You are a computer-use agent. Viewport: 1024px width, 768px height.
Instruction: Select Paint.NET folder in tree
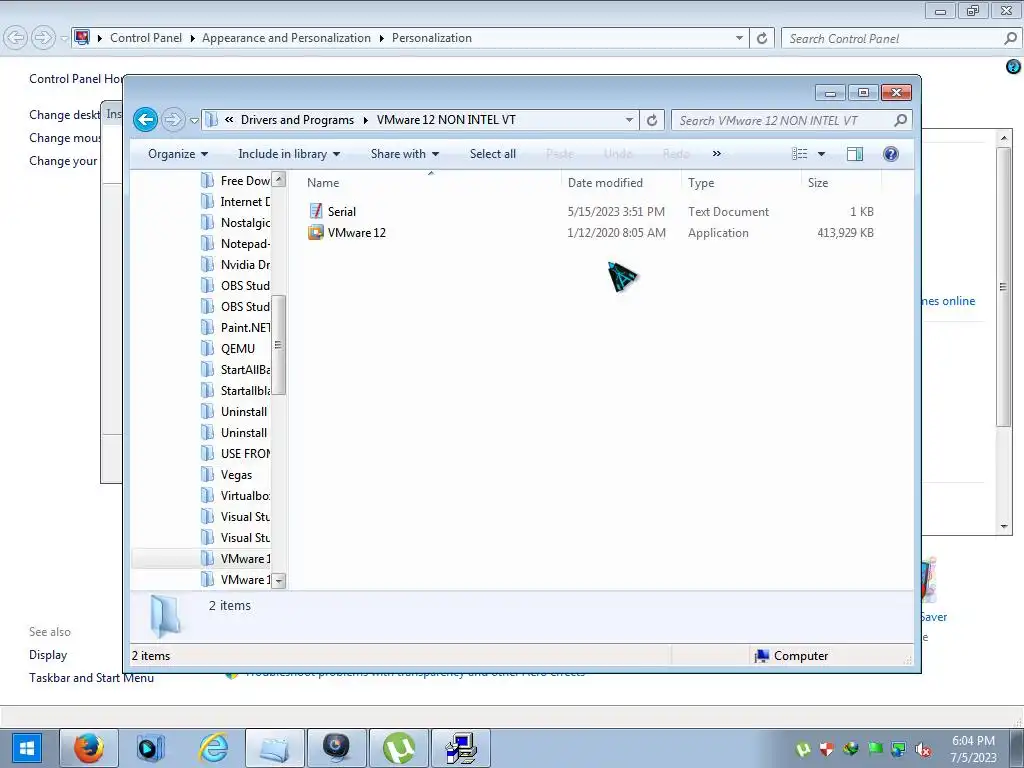point(245,328)
